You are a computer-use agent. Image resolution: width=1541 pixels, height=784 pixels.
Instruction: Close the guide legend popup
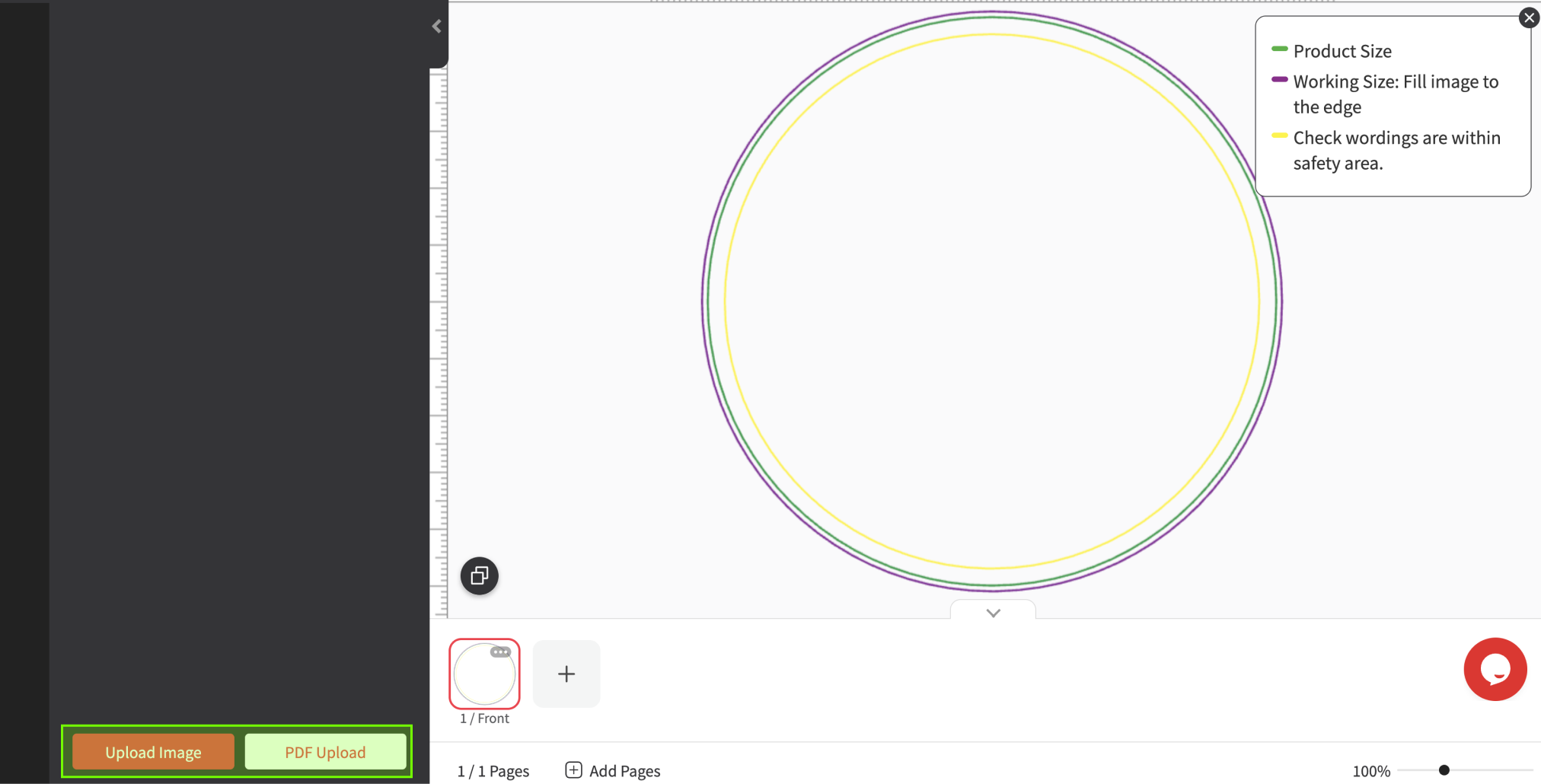coord(1529,18)
